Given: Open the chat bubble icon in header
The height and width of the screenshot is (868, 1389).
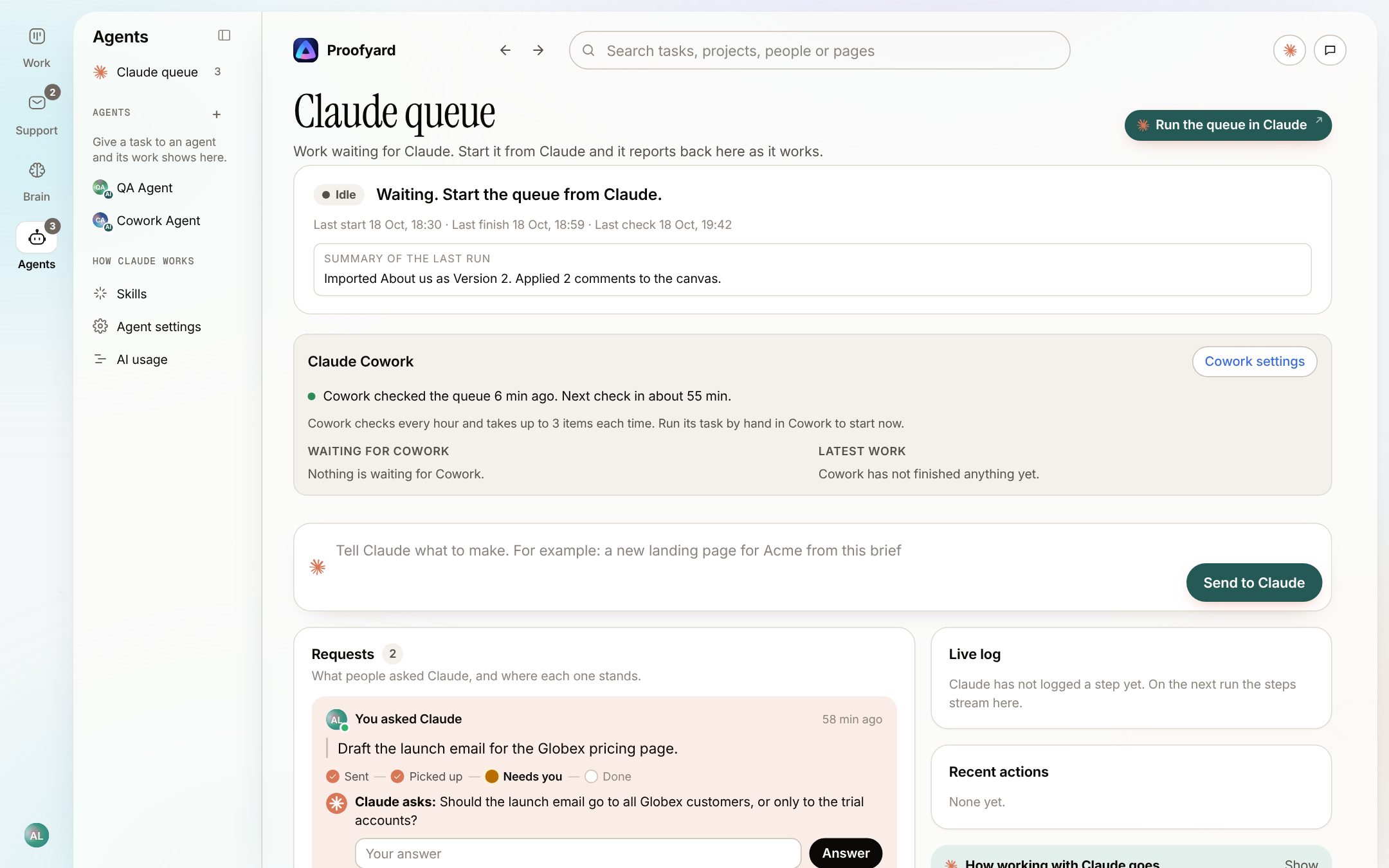Looking at the screenshot, I should point(1330,50).
